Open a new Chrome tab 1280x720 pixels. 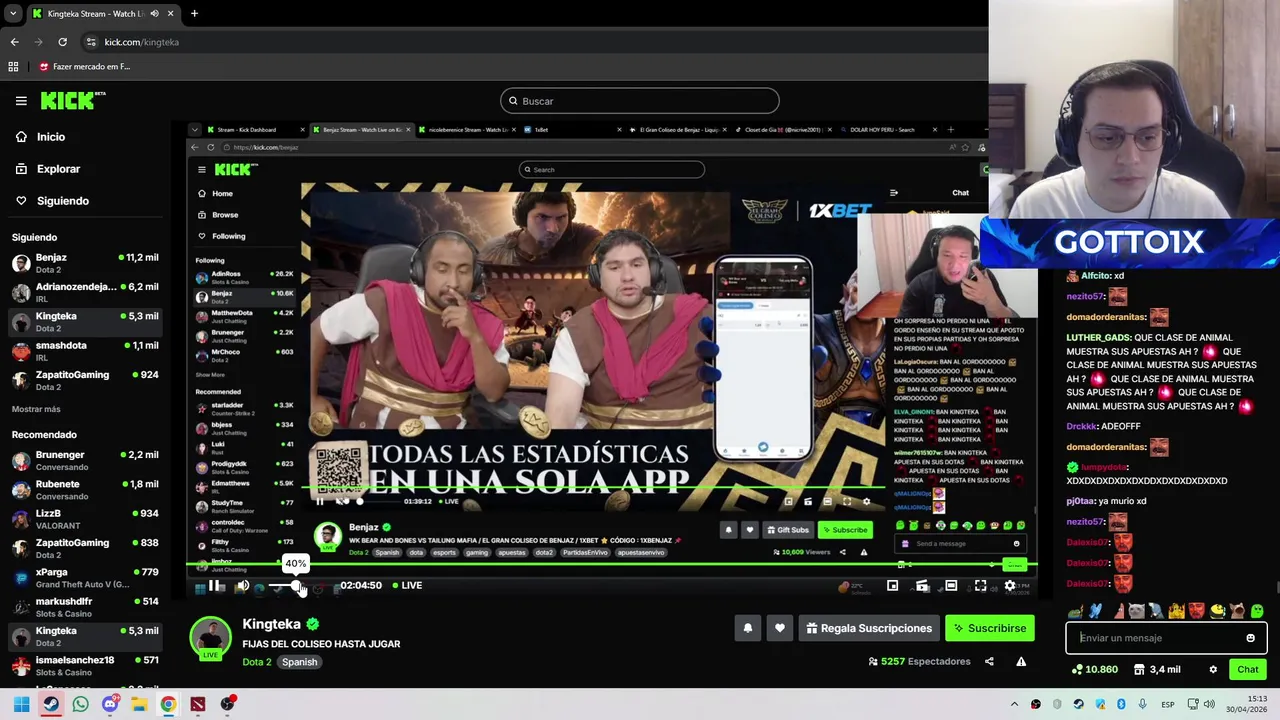click(x=194, y=14)
